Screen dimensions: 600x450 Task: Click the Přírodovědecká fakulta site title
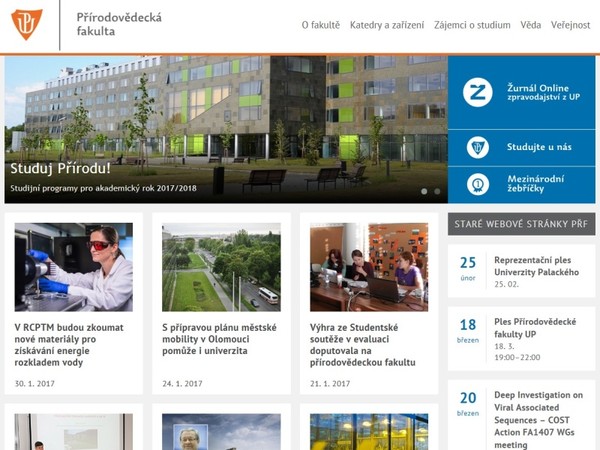pos(119,24)
